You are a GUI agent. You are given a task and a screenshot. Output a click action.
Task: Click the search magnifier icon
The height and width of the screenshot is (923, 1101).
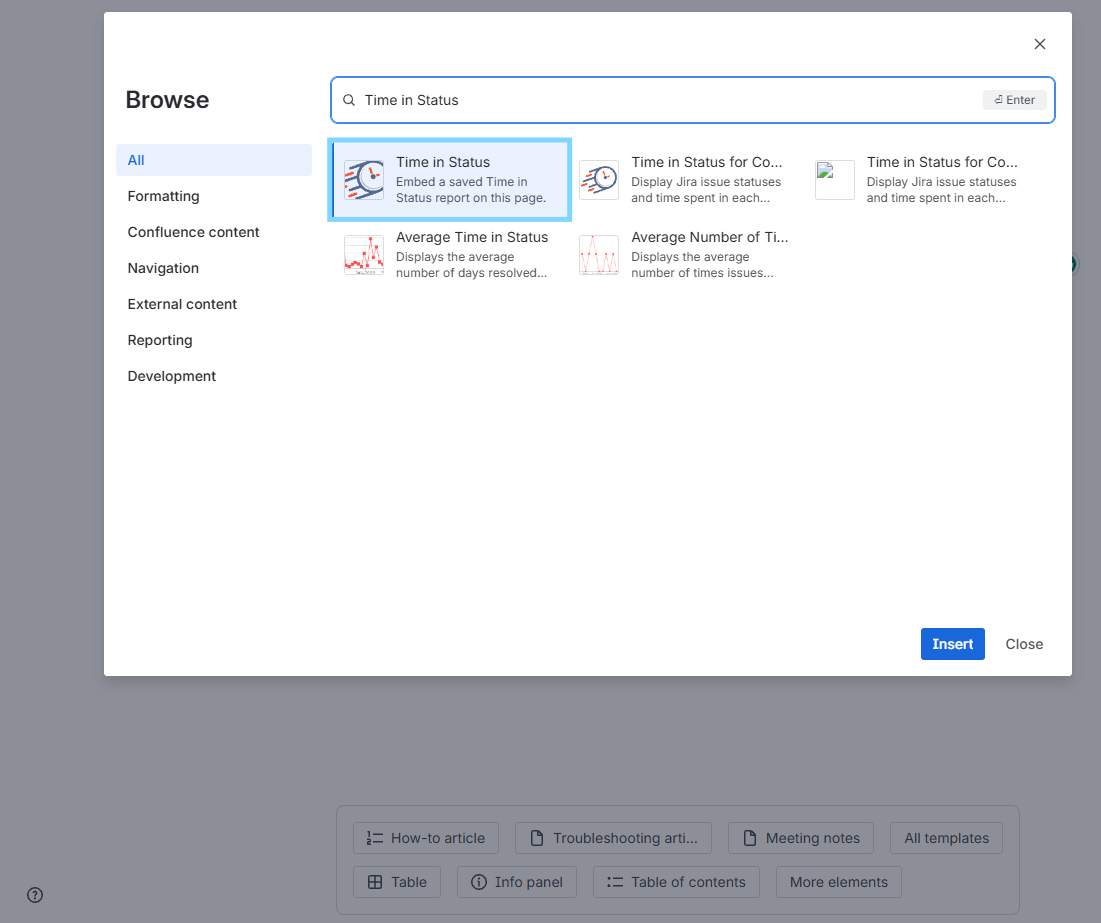pyautogui.click(x=349, y=100)
